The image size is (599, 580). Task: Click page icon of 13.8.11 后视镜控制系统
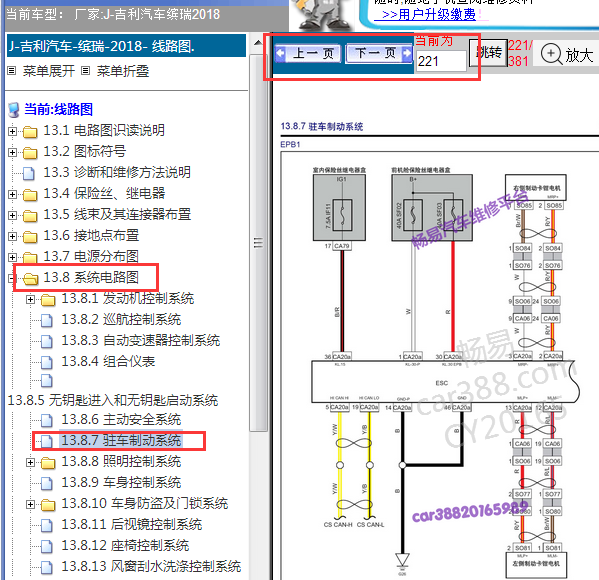pyautogui.click(x=47, y=525)
